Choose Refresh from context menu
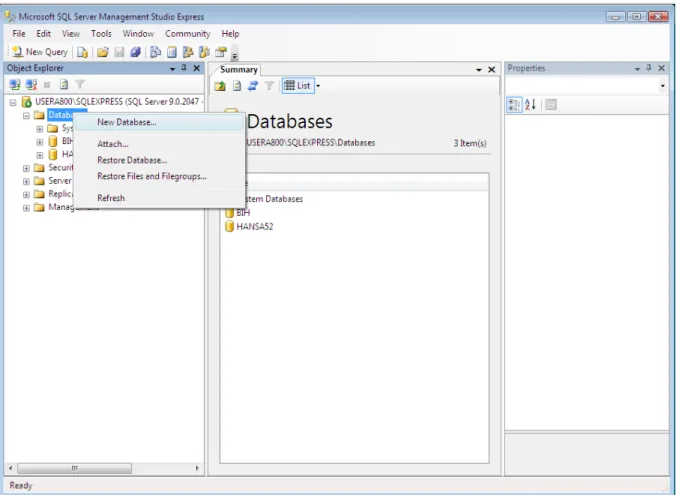The width and height of the screenshot is (676, 495). tap(160, 198)
